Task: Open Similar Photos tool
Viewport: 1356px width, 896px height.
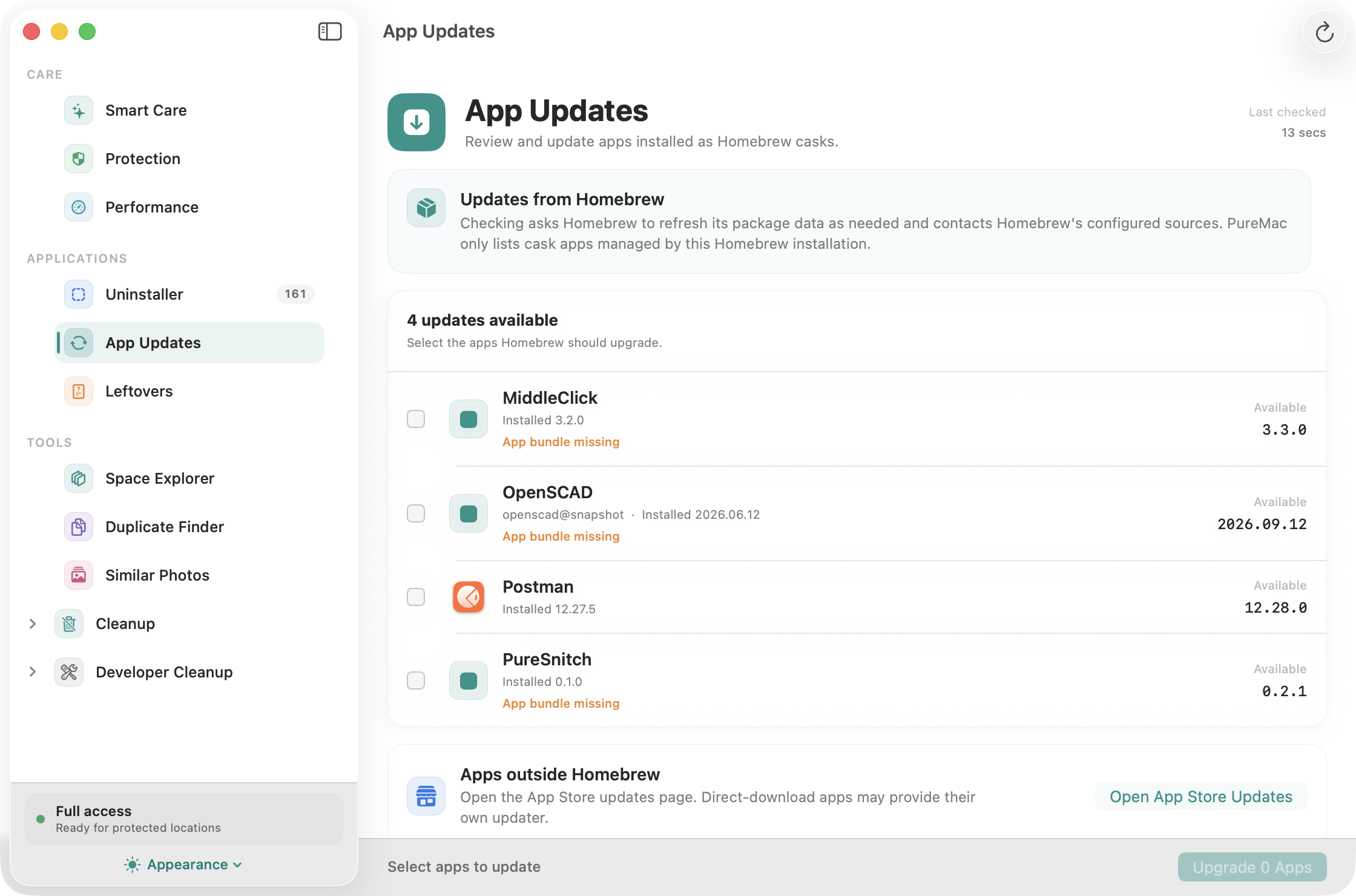Action: pos(189,576)
